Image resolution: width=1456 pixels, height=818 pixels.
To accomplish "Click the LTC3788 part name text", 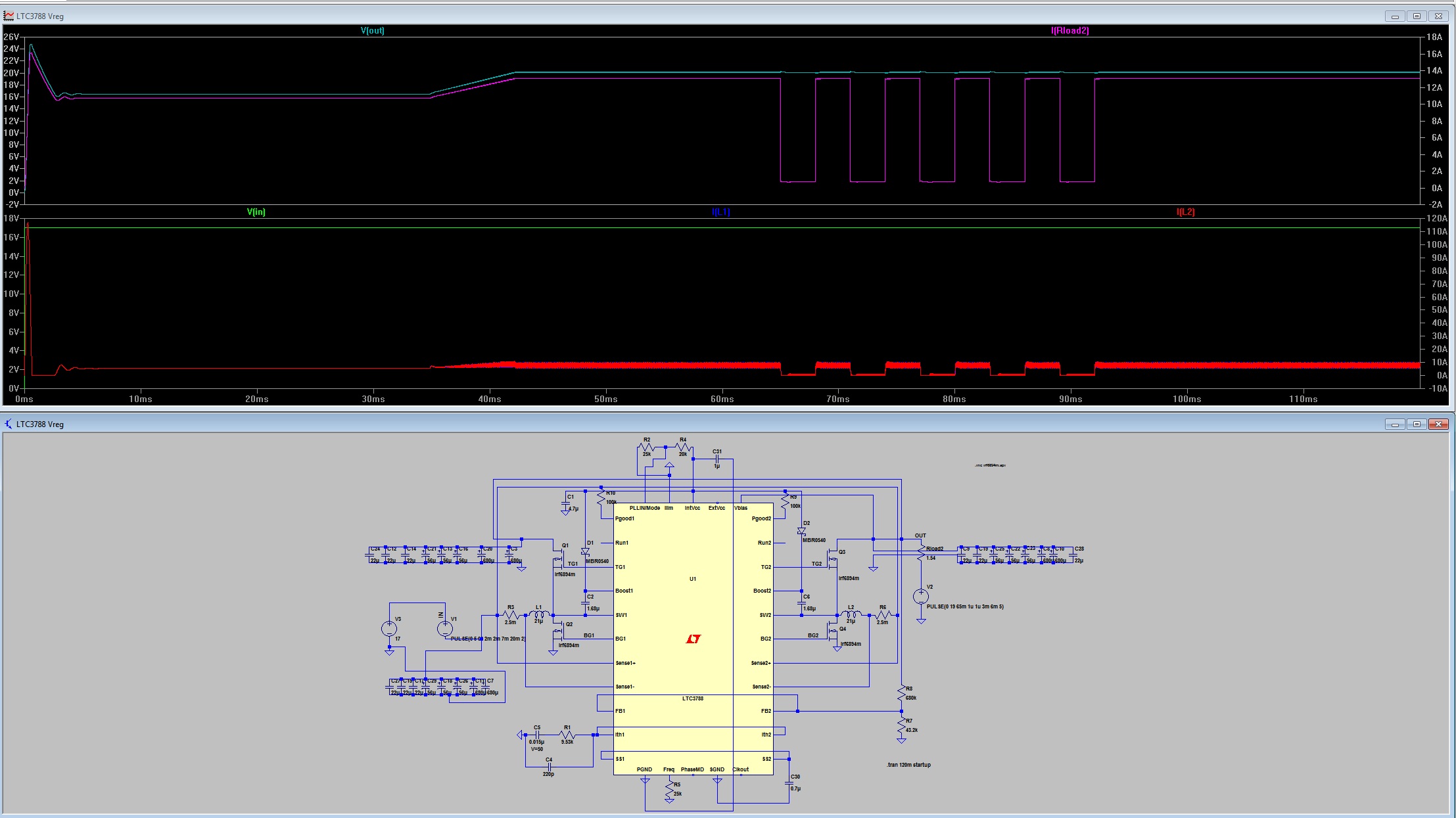I will coord(693,698).
